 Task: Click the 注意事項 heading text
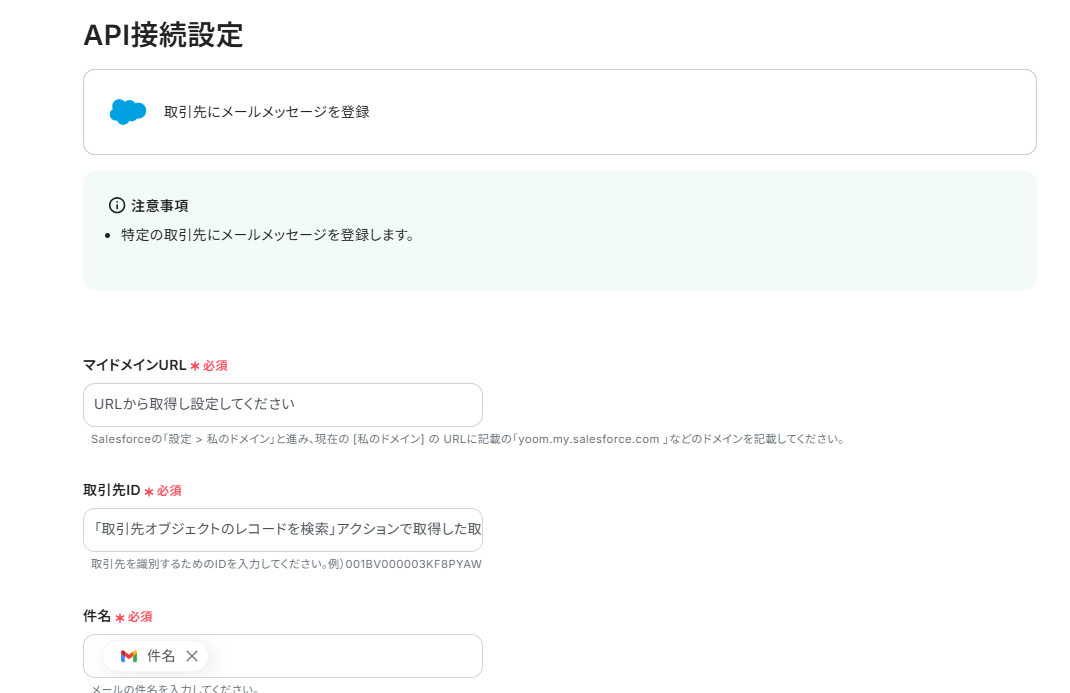pos(160,205)
